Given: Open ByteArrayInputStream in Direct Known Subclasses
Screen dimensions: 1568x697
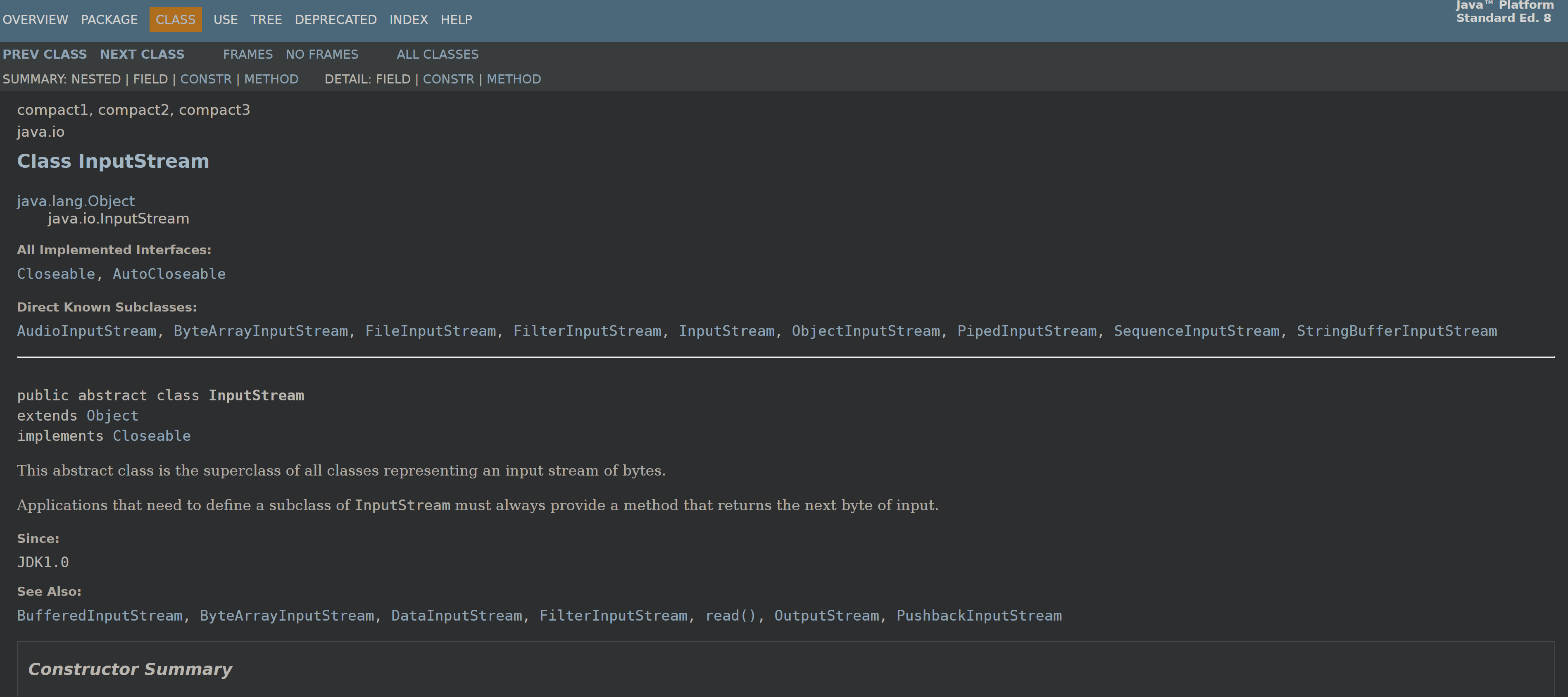Looking at the screenshot, I should (x=261, y=331).
